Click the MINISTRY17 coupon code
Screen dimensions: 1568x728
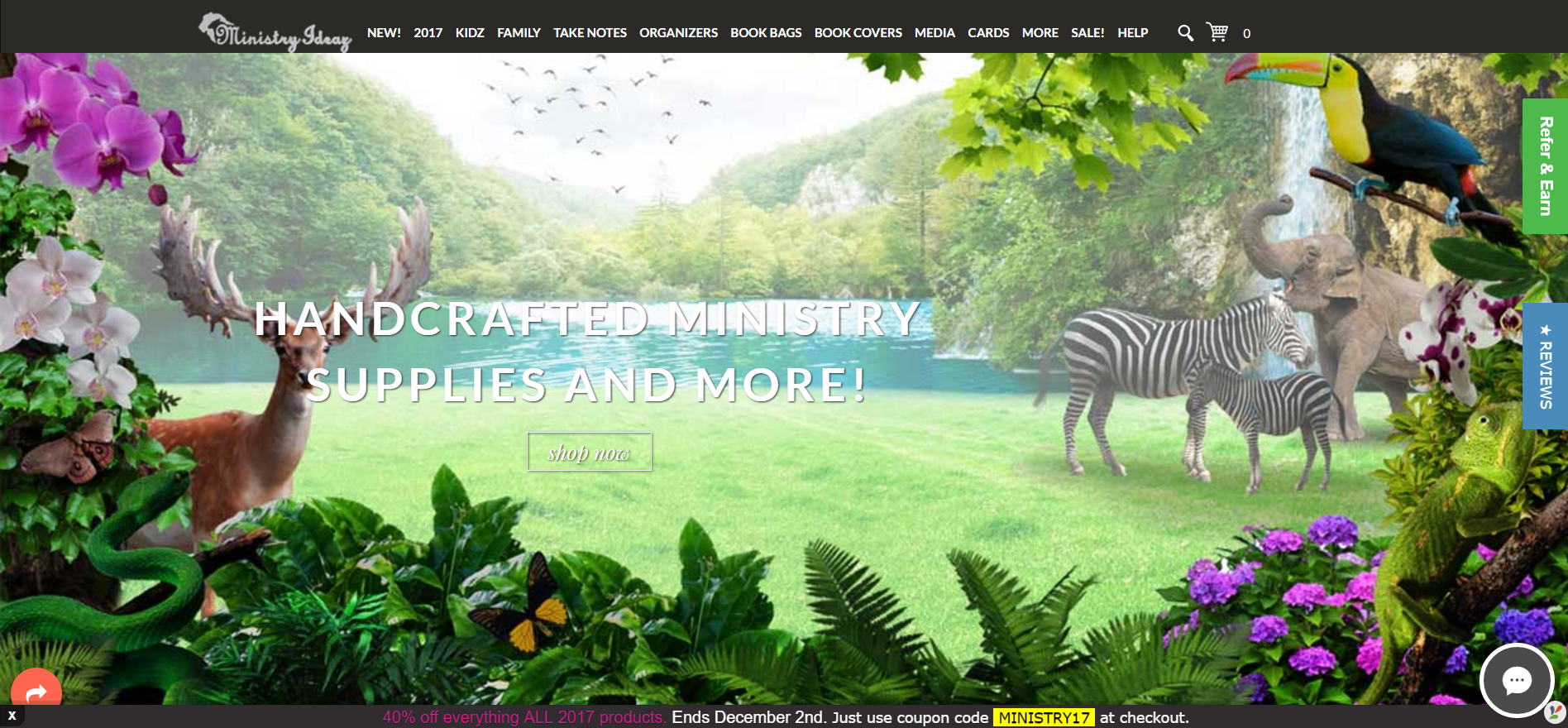[x=1044, y=717]
